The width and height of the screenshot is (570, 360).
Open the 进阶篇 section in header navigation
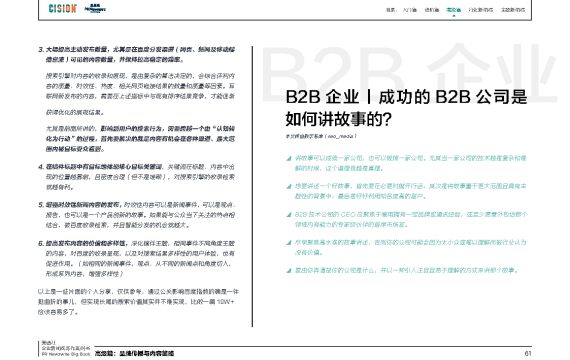pos(431,10)
